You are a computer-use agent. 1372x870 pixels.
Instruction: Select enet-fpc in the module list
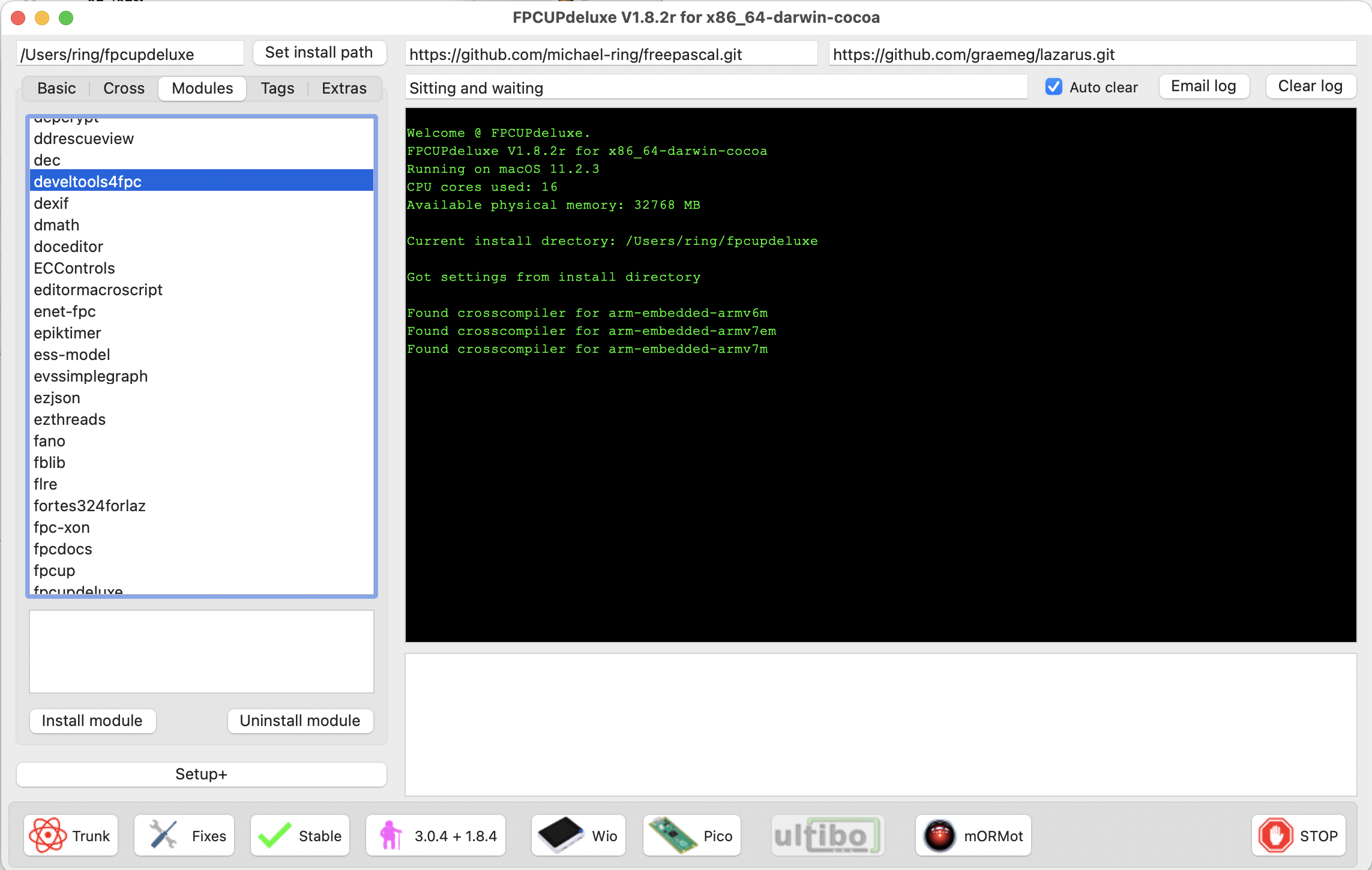tap(202, 311)
